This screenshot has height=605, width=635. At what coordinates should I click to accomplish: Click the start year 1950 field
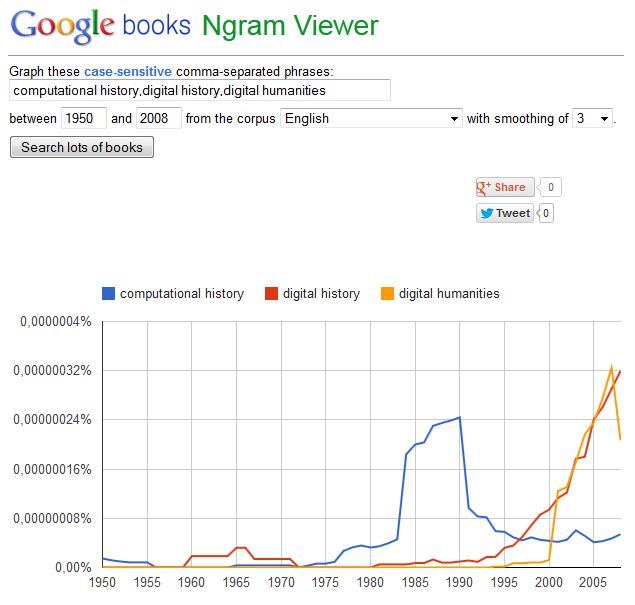coord(84,119)
